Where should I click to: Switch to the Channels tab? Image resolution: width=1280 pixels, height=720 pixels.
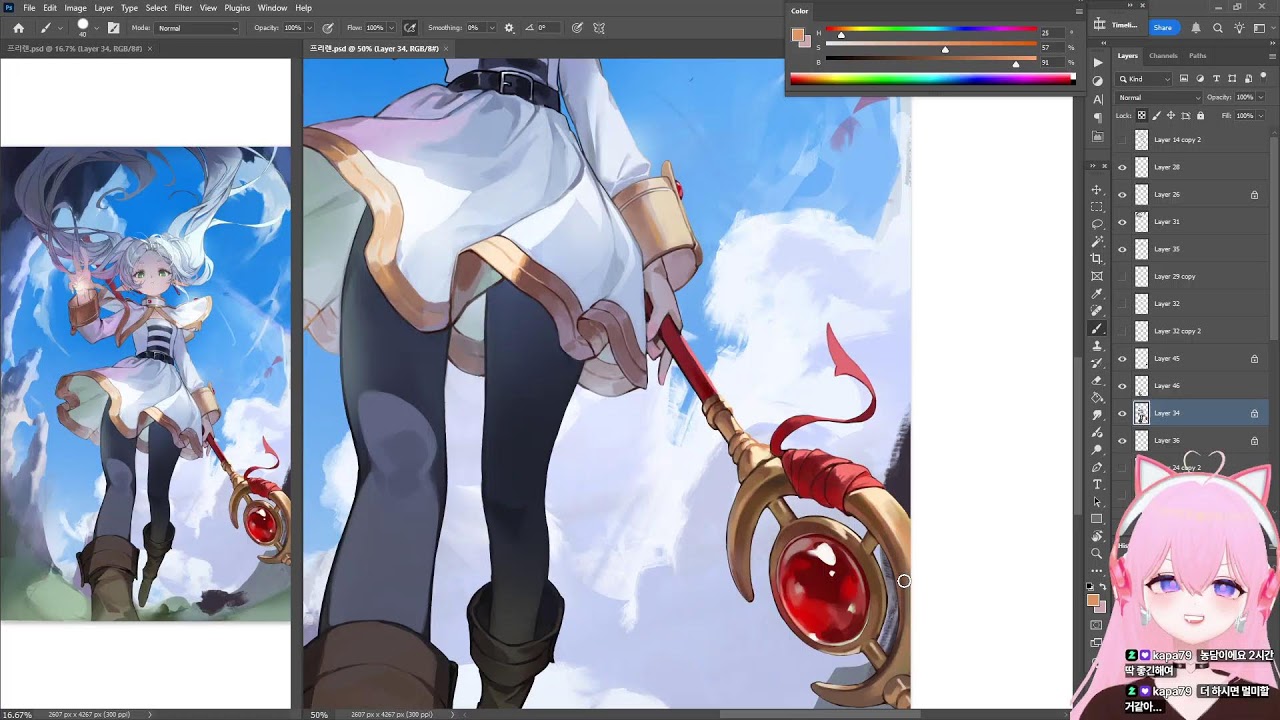[x=1163, y=56]
